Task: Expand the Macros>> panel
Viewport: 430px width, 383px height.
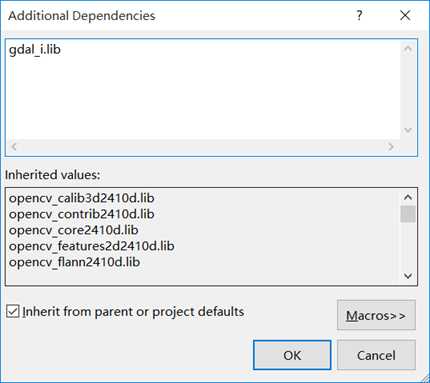Action: (x=376, y=315)
